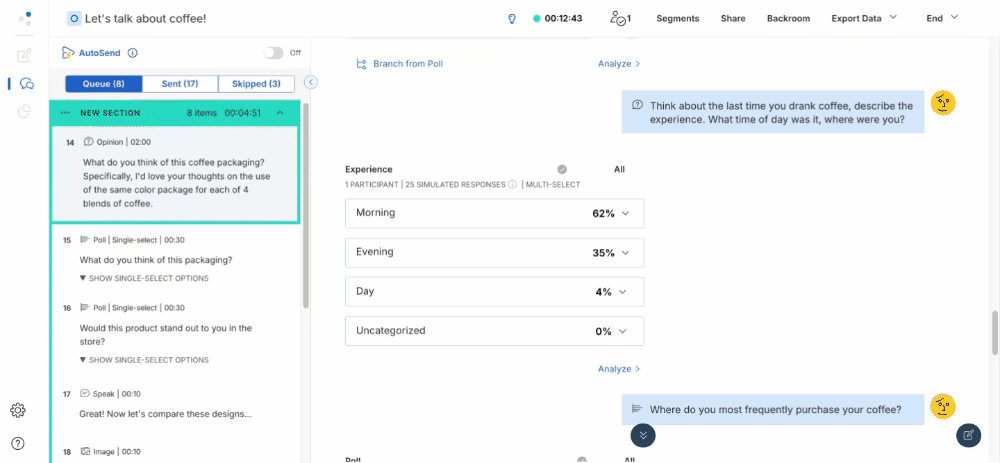Open the help question mark icon

[x=18, y=443]
